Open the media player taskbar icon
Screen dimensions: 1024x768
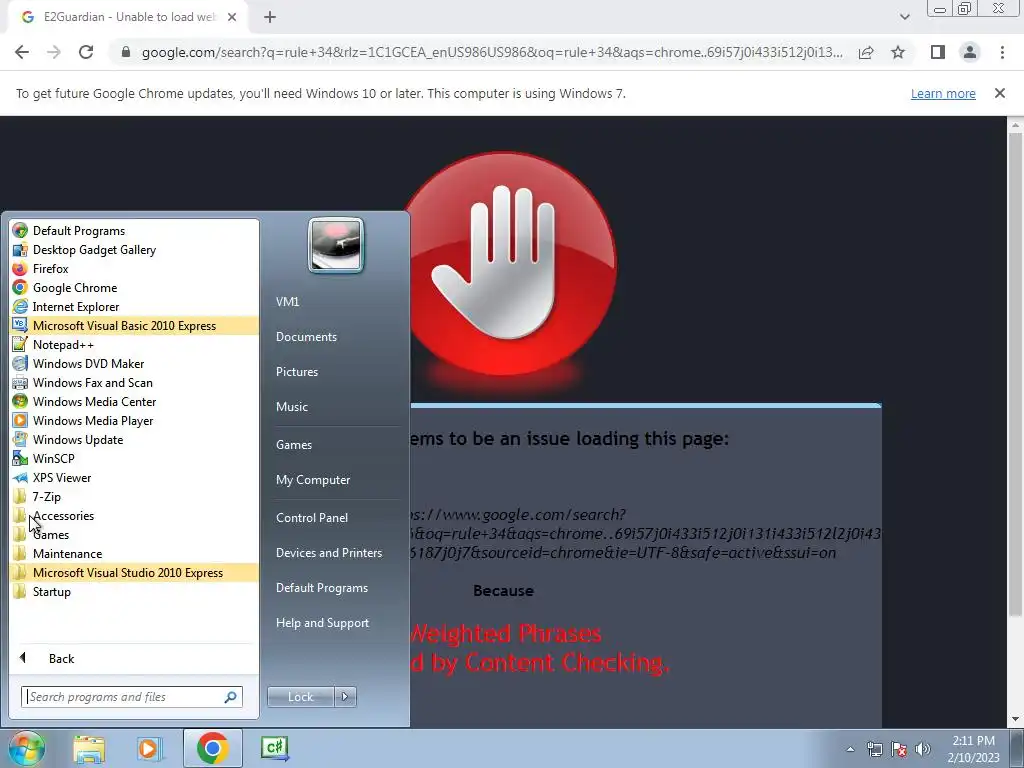pyautogui.click(x=150, y=748)
